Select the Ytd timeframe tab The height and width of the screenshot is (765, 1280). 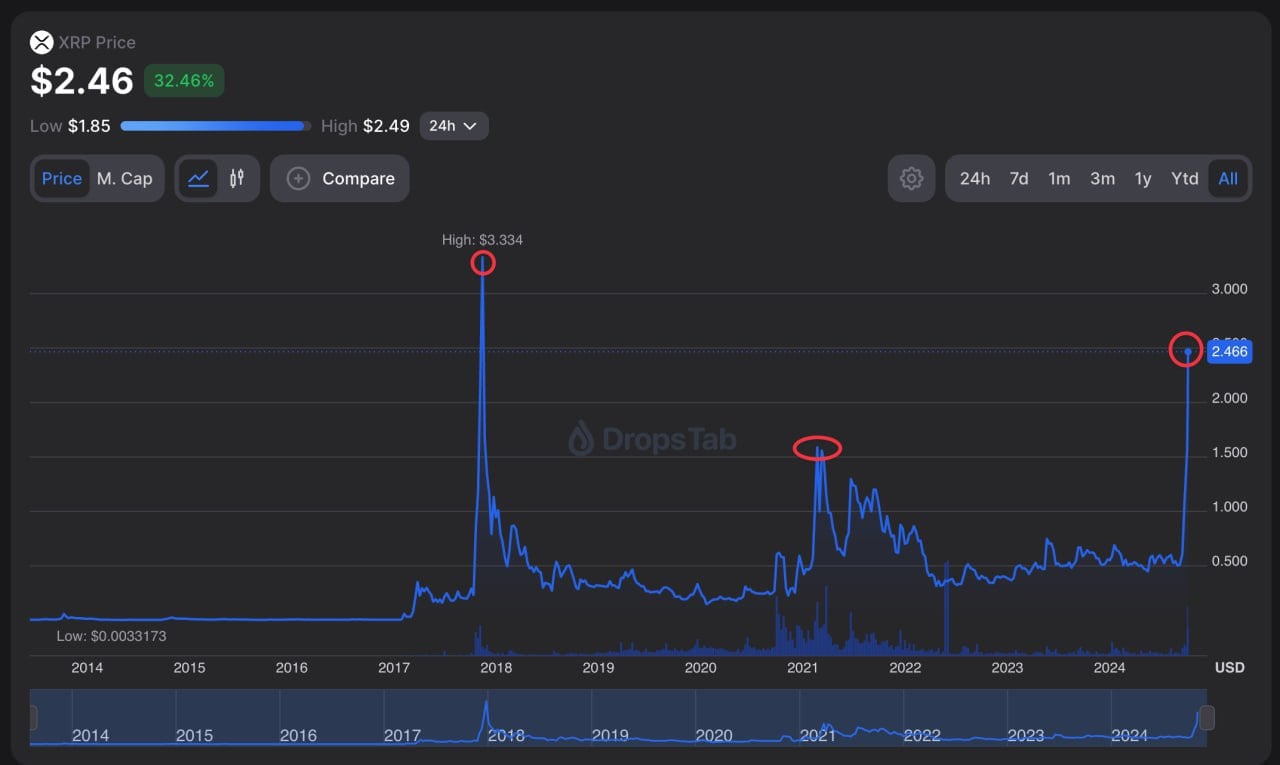1185,179
